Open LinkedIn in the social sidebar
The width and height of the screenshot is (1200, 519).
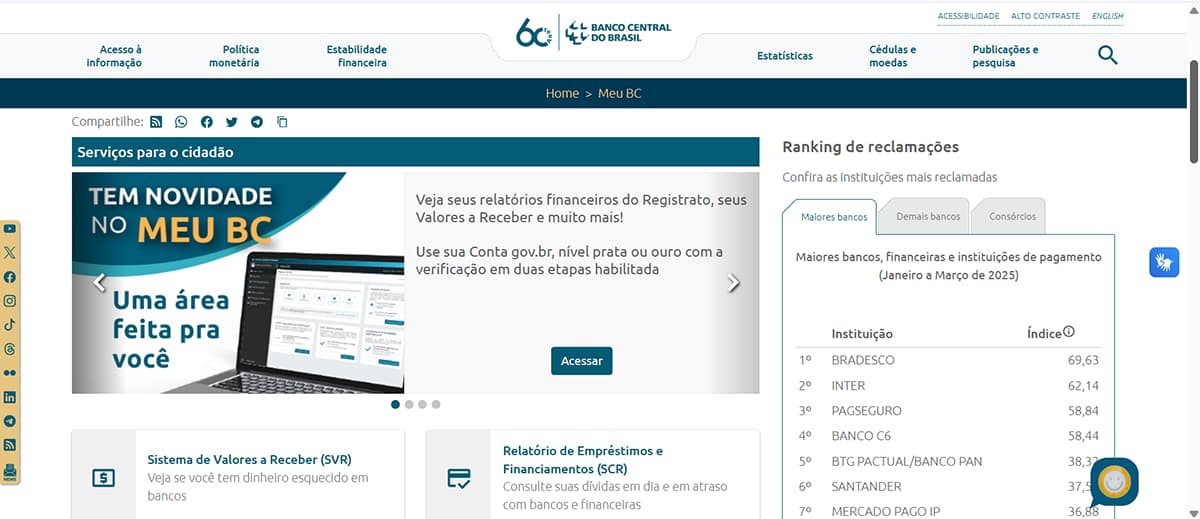click(10, 397)
